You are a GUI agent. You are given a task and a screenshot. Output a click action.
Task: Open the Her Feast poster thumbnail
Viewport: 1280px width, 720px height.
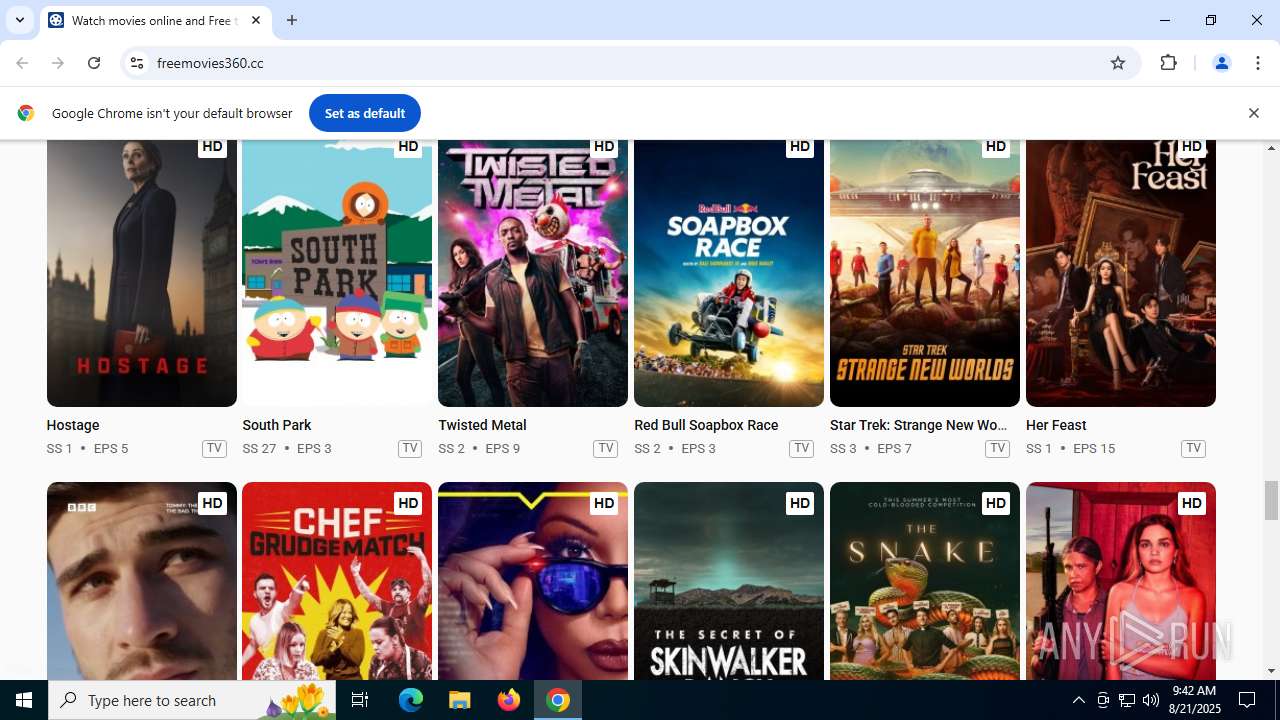[x=1121, y=273]
